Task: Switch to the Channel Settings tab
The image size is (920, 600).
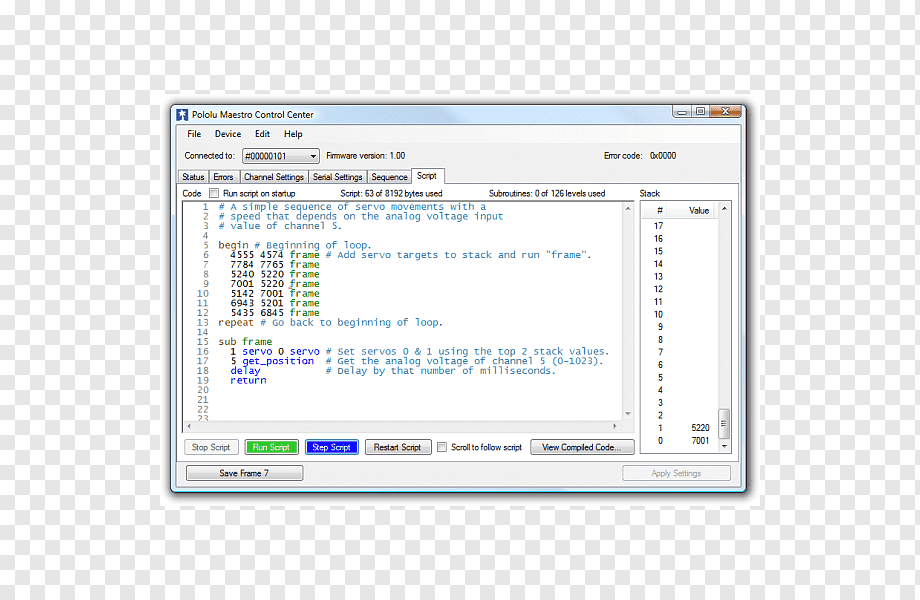Action: tap(274, 177)
